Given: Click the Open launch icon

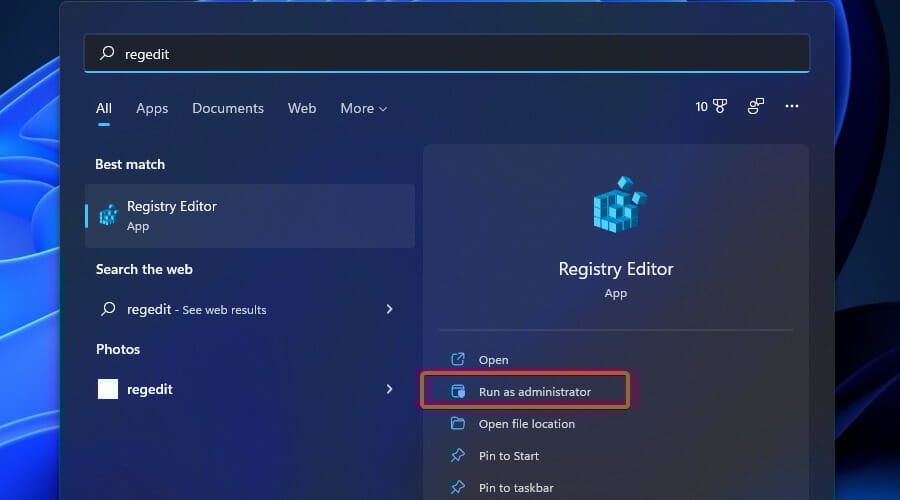Looking at the screenshot, I should pyautogui.click(x=457, y=359).
